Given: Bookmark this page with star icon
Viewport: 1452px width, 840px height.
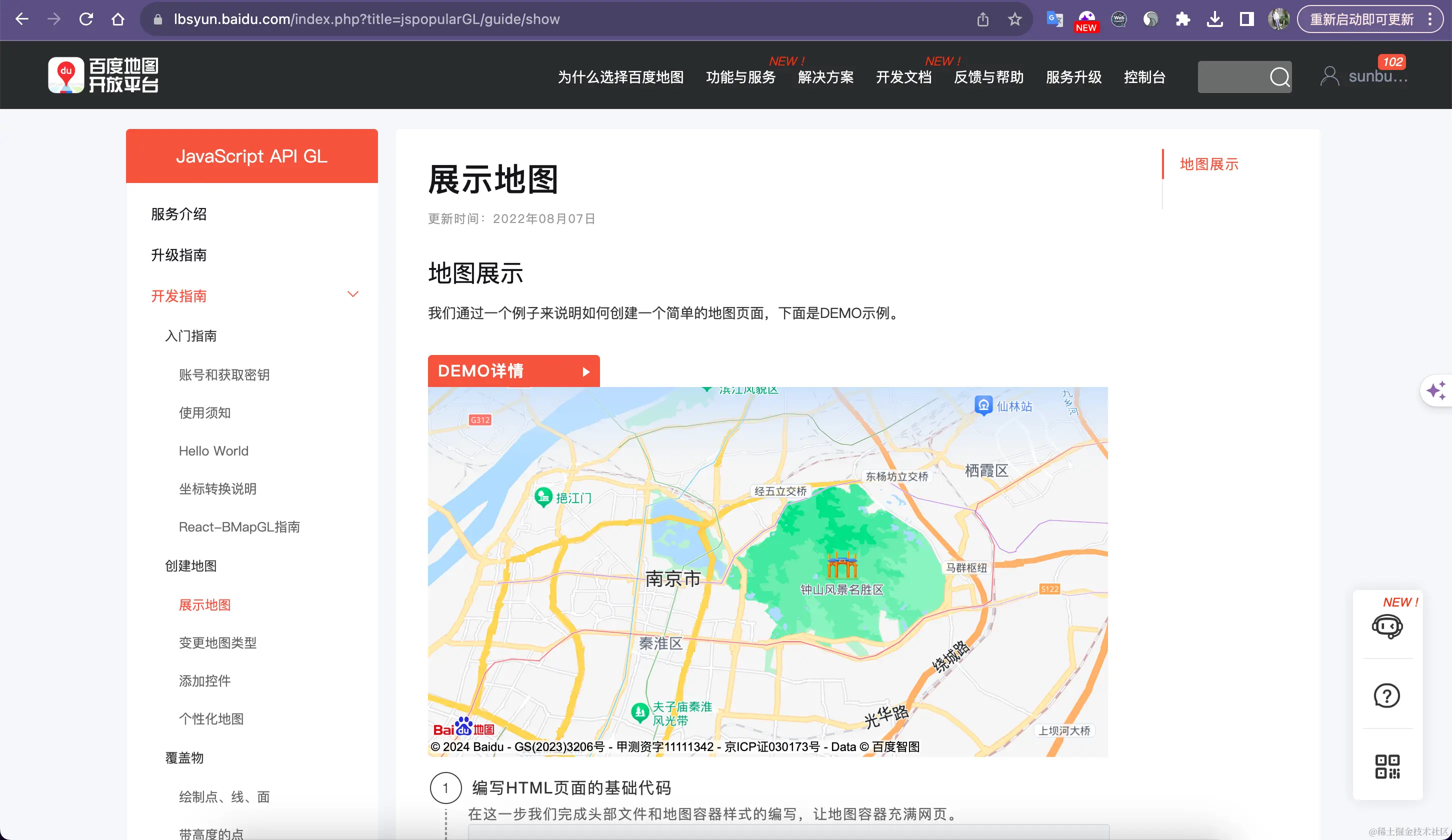Looking at the screenshot, I should (x=1014, y=19).
